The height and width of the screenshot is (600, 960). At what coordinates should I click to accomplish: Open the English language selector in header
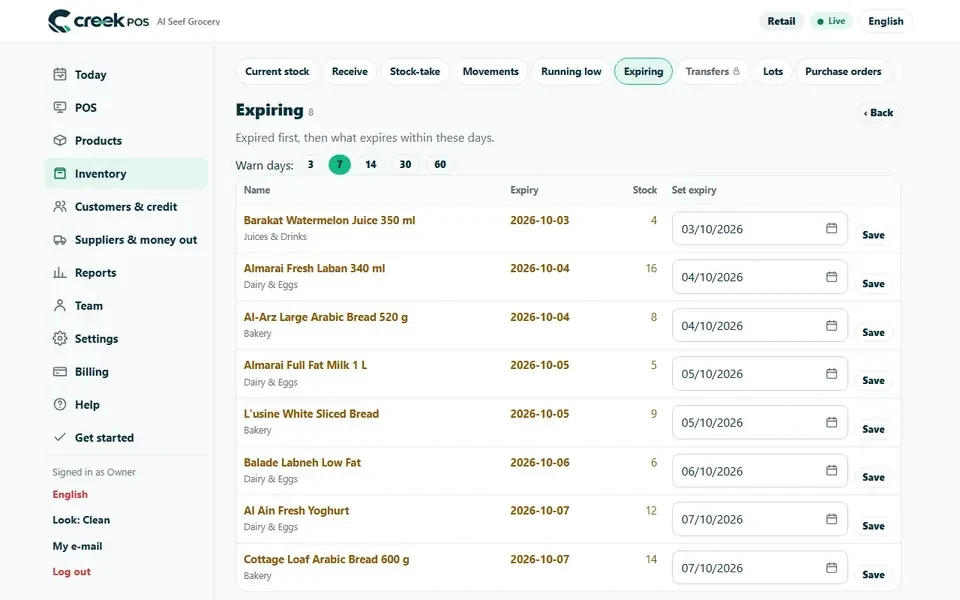[885, 21]
